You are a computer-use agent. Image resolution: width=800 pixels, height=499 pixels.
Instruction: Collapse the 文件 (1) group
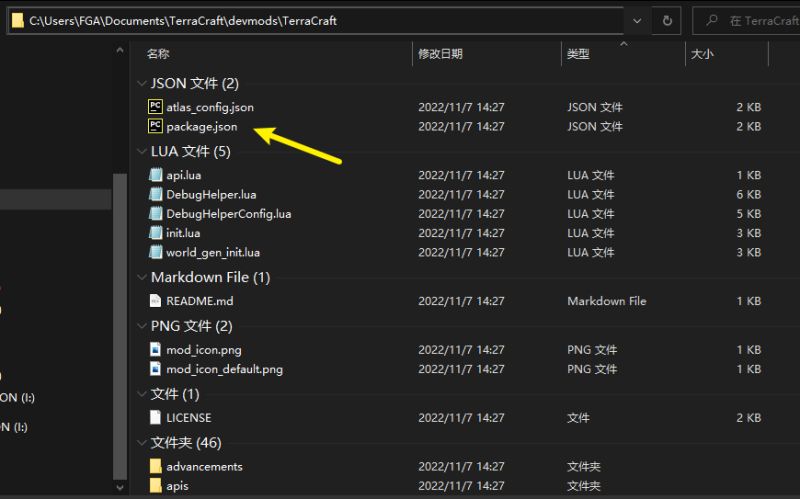pos(142,394)
